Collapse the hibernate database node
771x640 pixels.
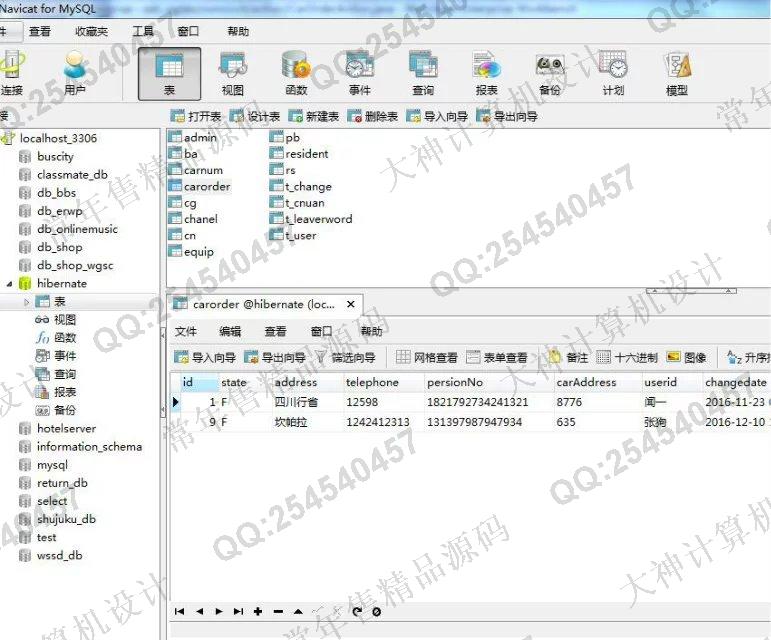click(x=9, y=284)
